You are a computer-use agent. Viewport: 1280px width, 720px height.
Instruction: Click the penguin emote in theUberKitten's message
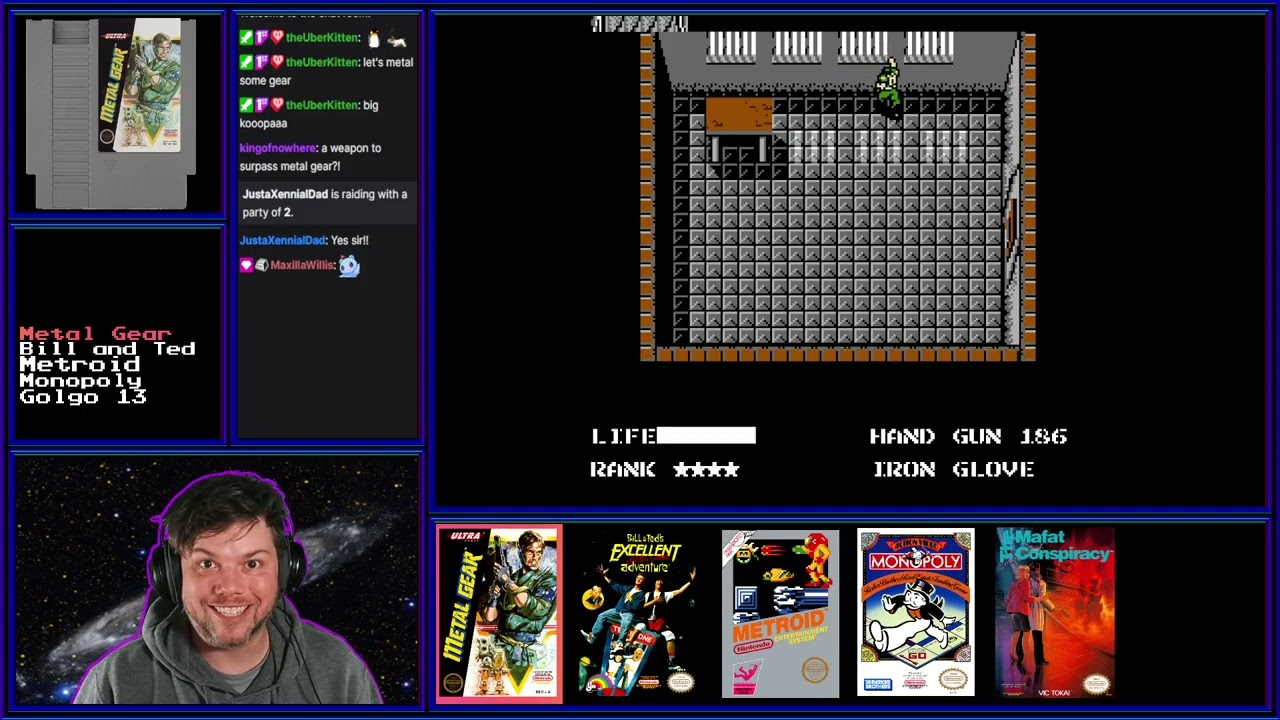[374, 39]
